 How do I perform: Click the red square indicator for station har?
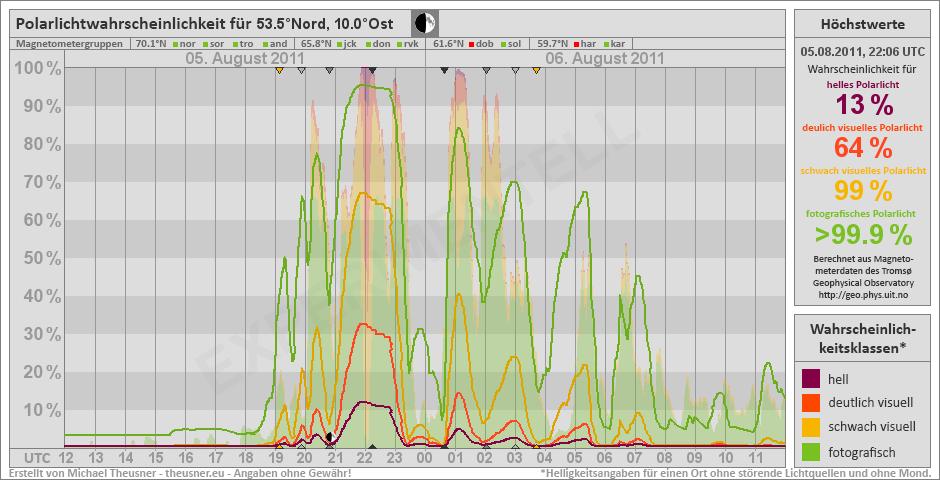[576, 44]
